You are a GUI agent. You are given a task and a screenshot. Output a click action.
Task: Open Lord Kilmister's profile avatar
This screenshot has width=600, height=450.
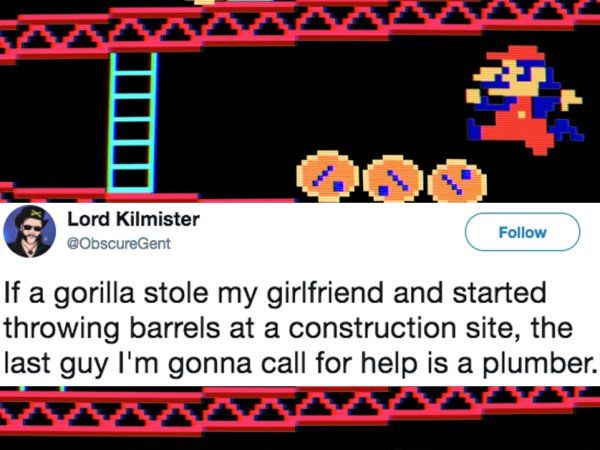pos(29,232)
